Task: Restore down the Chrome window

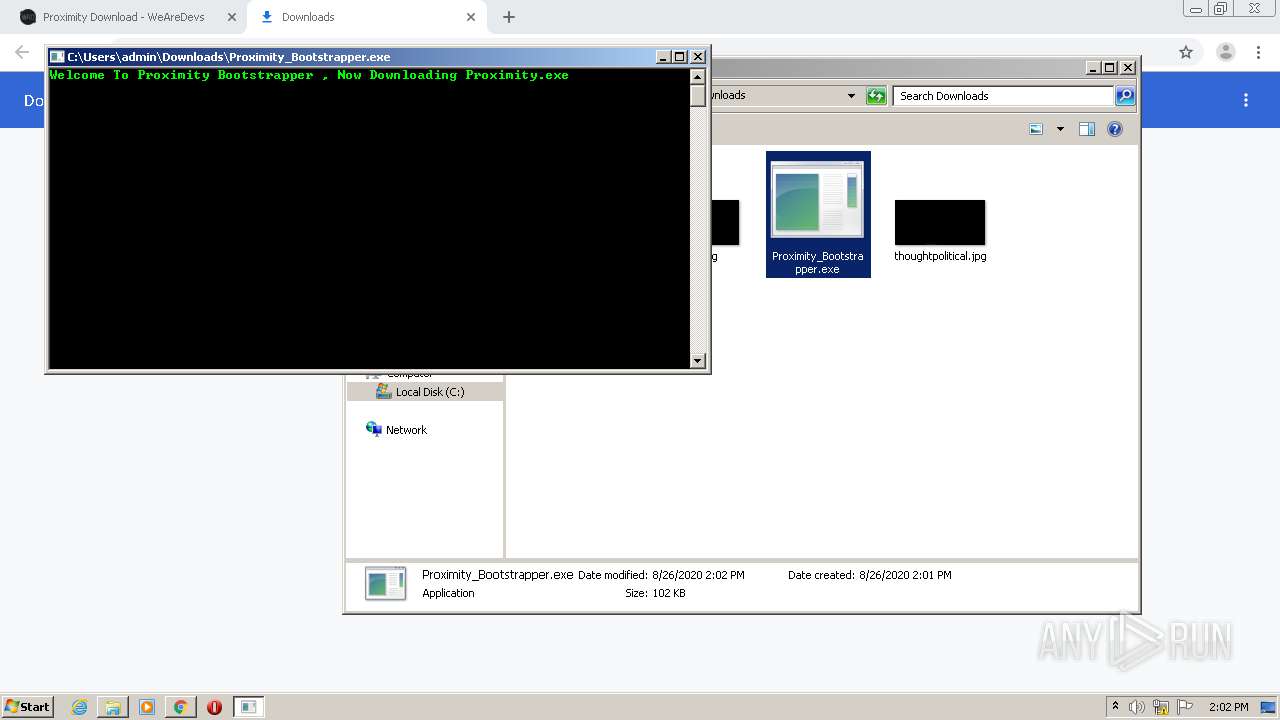Action: coord(1220,9)
